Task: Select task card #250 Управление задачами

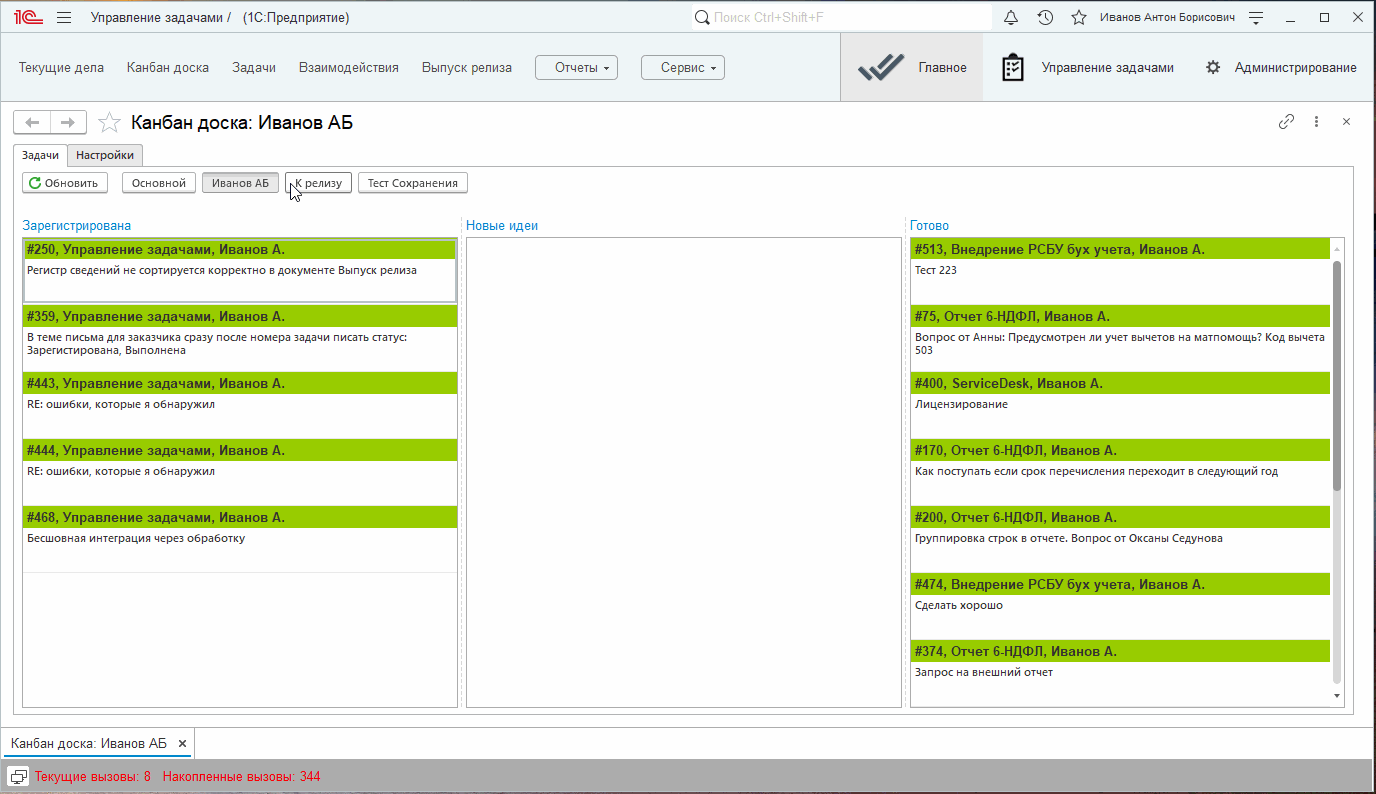Action: (240, 270)
